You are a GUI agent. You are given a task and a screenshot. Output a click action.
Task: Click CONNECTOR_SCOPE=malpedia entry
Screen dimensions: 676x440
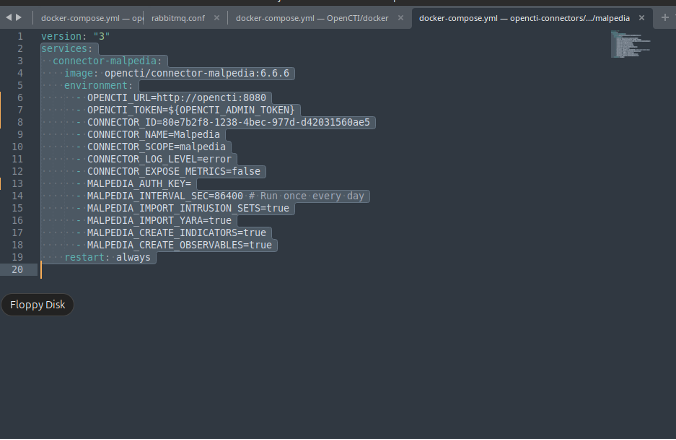[x=156, y=147]
